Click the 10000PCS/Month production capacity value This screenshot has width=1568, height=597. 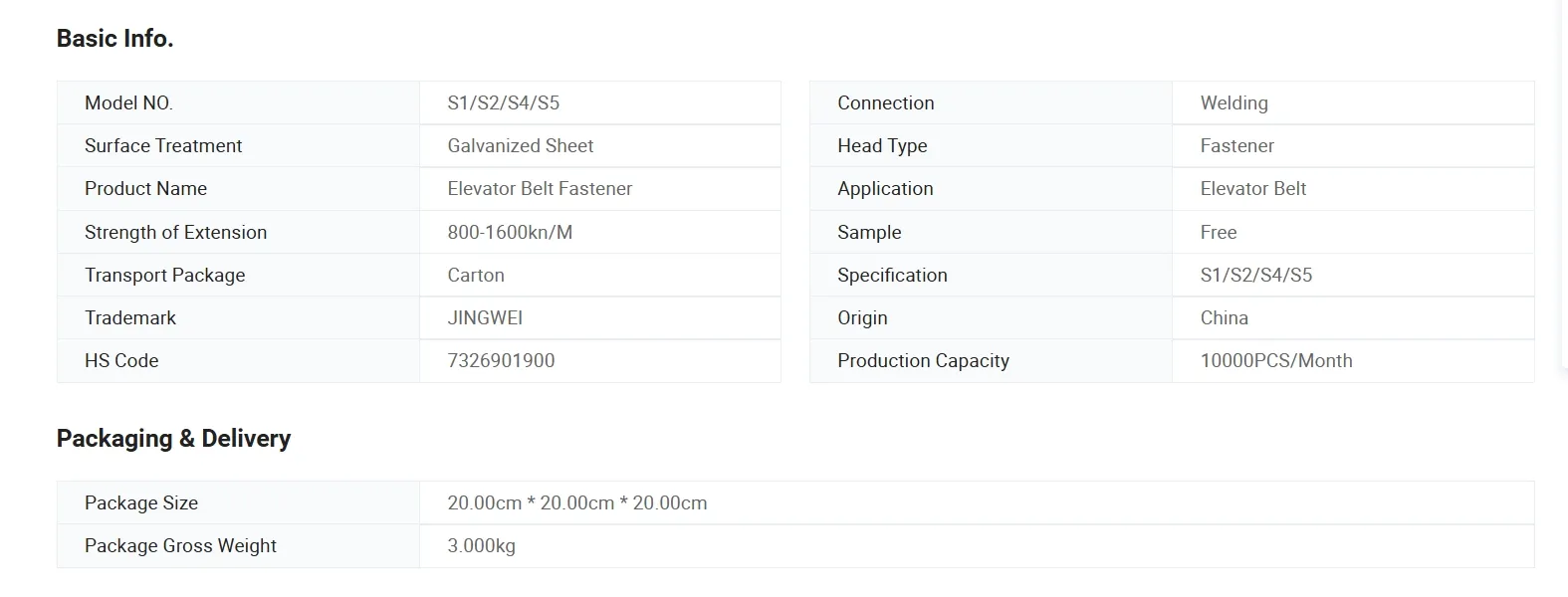point(1275,361)
